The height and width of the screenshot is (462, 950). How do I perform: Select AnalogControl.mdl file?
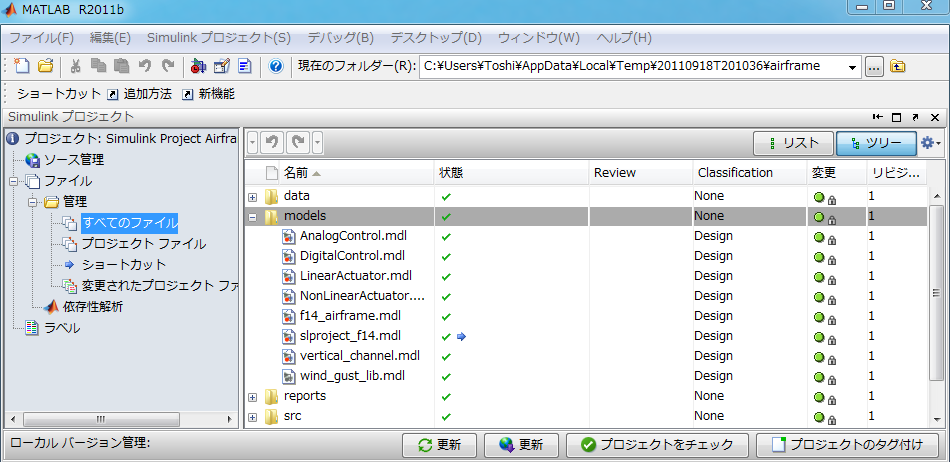[351, 236]
